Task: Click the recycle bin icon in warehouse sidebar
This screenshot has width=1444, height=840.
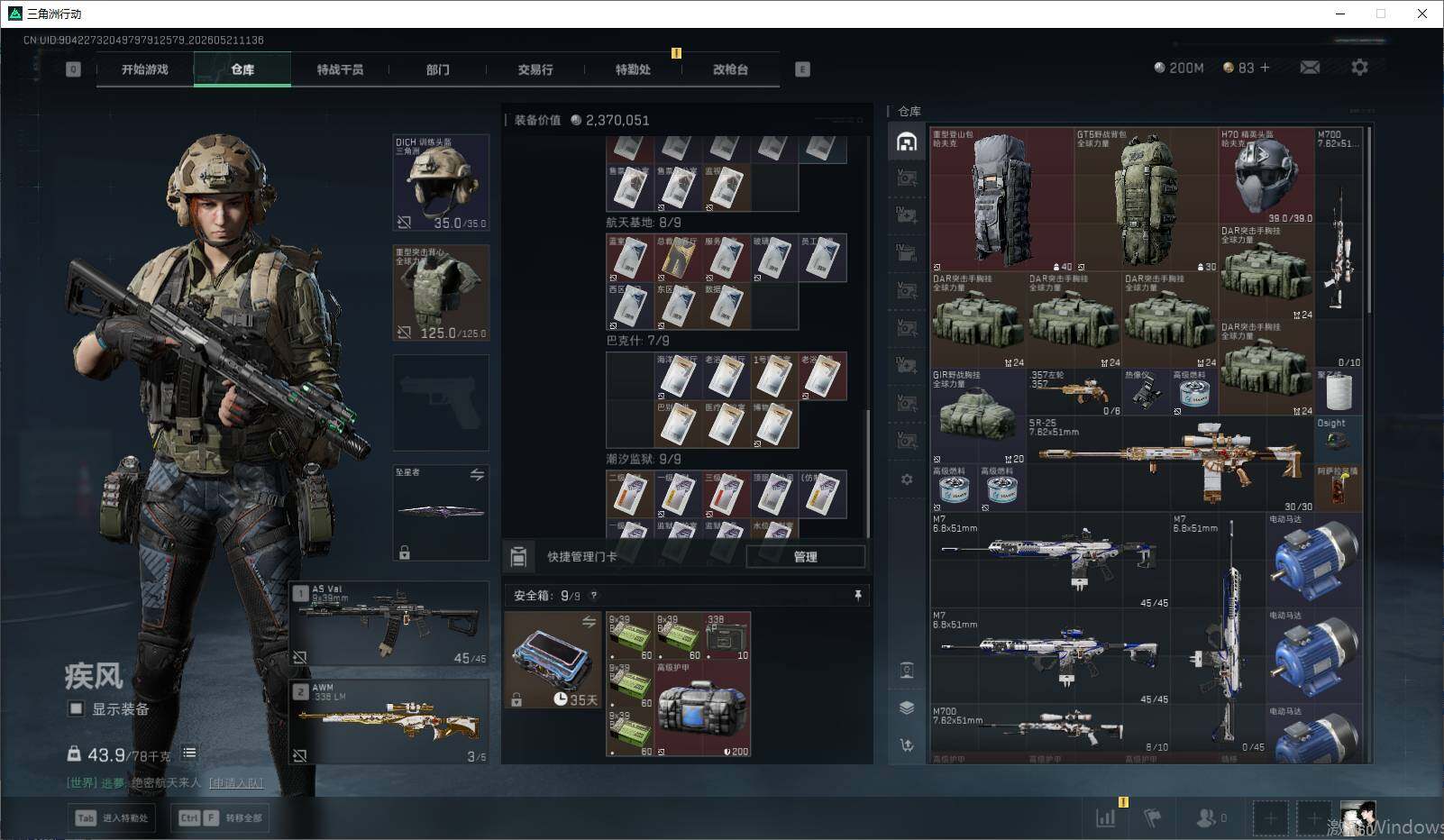Action: (x=907, y=670)
